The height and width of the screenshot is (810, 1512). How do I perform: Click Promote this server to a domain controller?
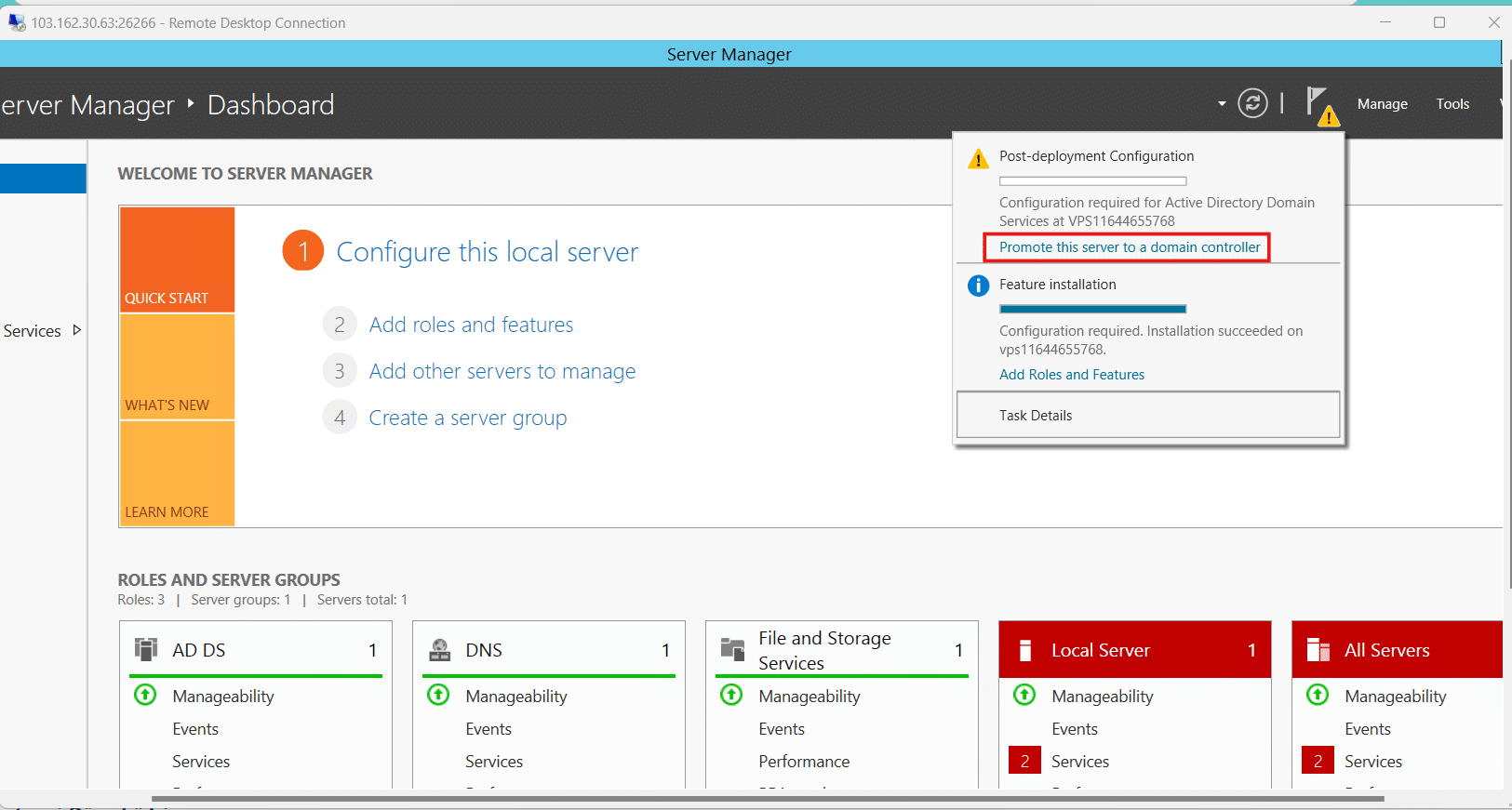pyautogui.click(x=1130, y=247)
